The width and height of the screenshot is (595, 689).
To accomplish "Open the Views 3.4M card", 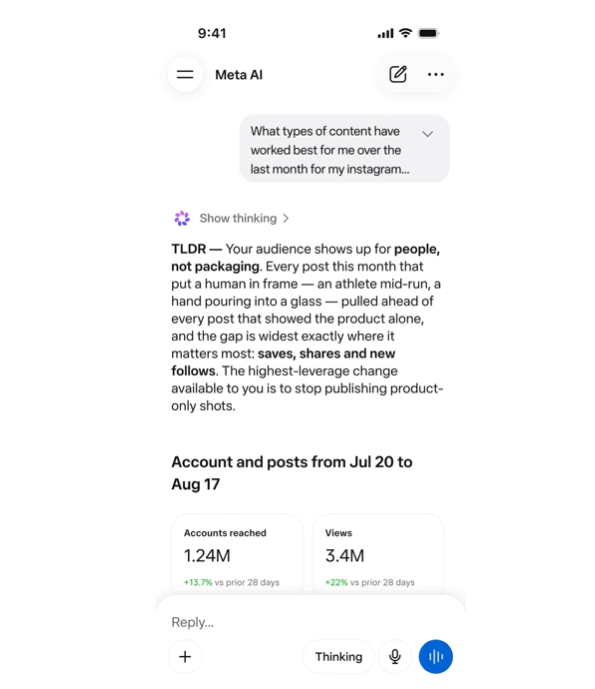I will [378, 555].
